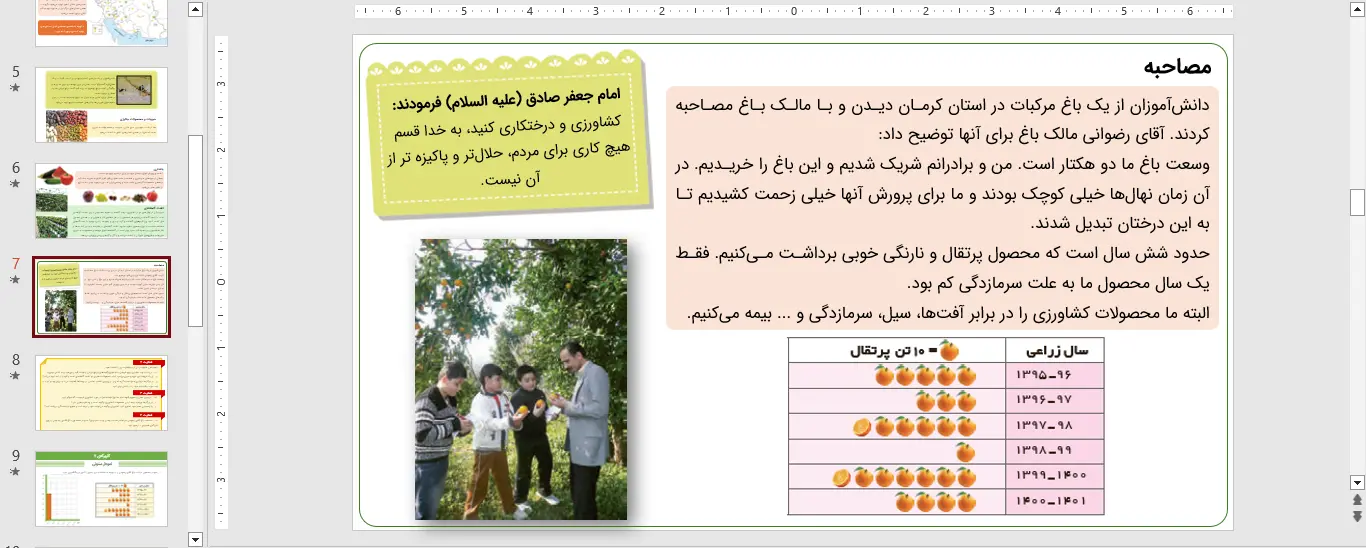Click the main editor scroll-up arrow
The width and height of the screenshot is (1366, 548).
tap(1357, 10)
